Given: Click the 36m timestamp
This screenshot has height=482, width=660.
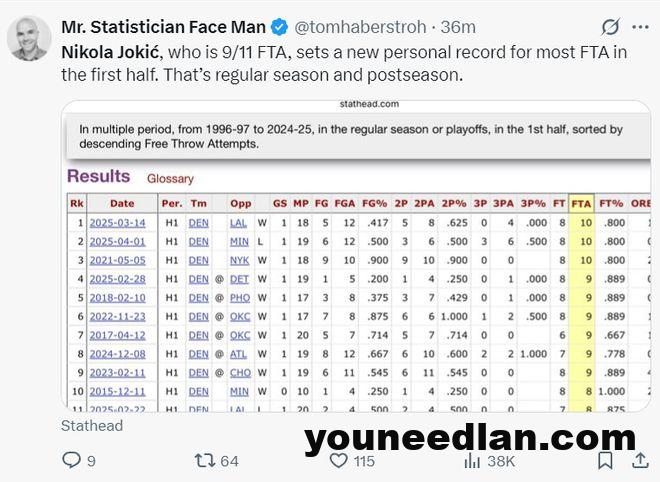Looking at the screenshot, I should pos(458,27).
